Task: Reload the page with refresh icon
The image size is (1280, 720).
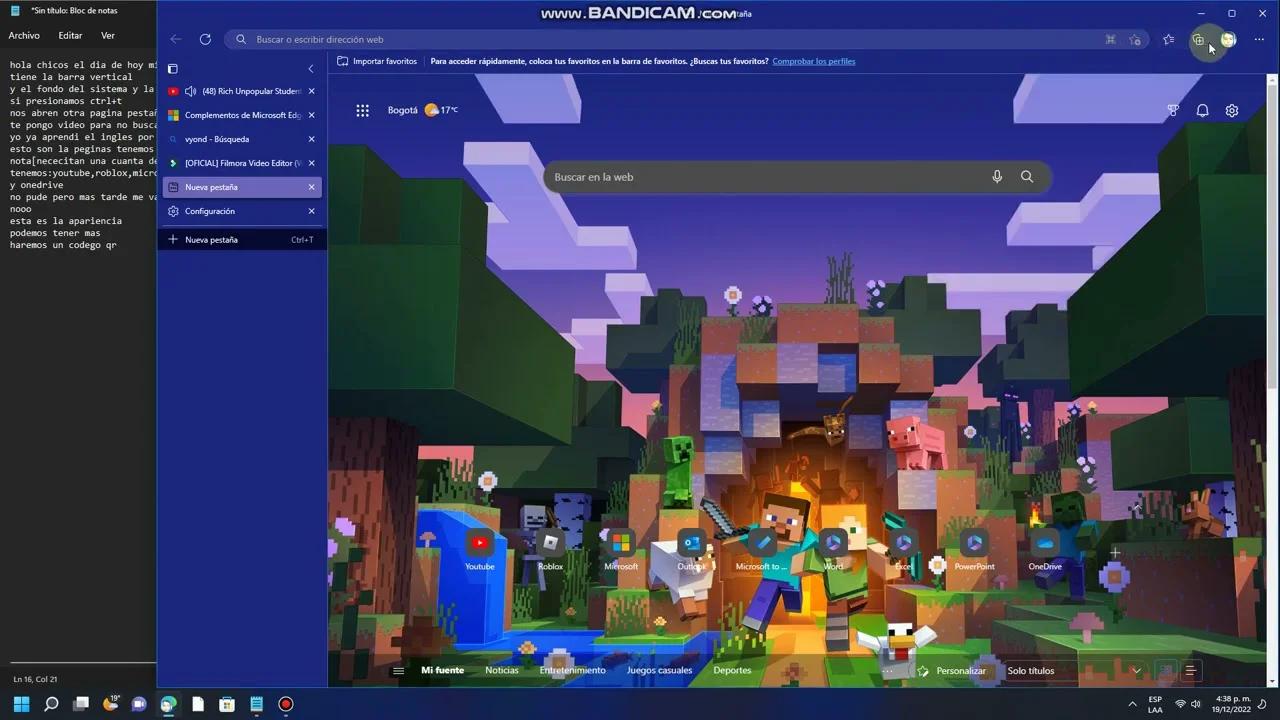Action: [x=205, y=39]
